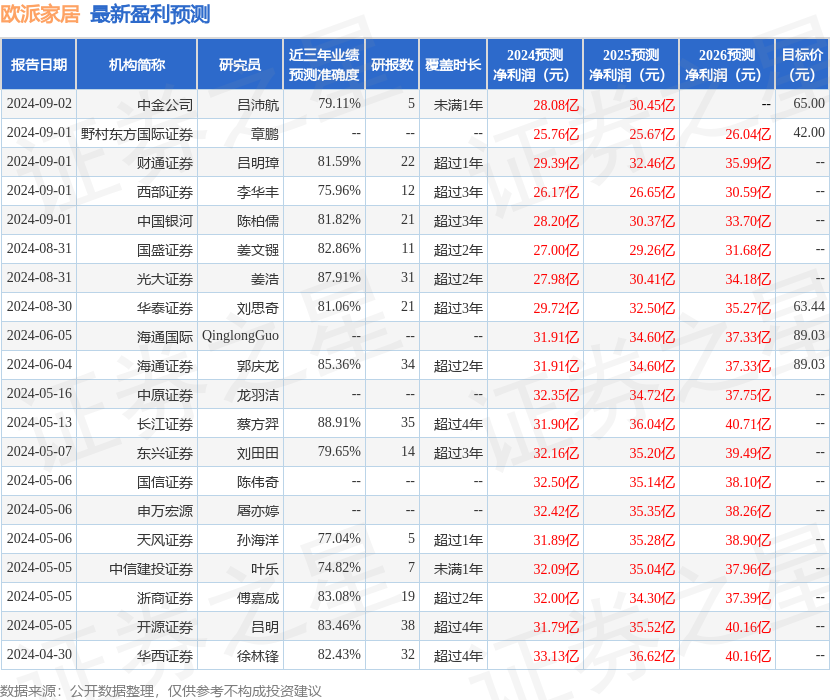Click researcher name 陈柏儒
The width and height of the screenshot is (830, 700).
258,221
